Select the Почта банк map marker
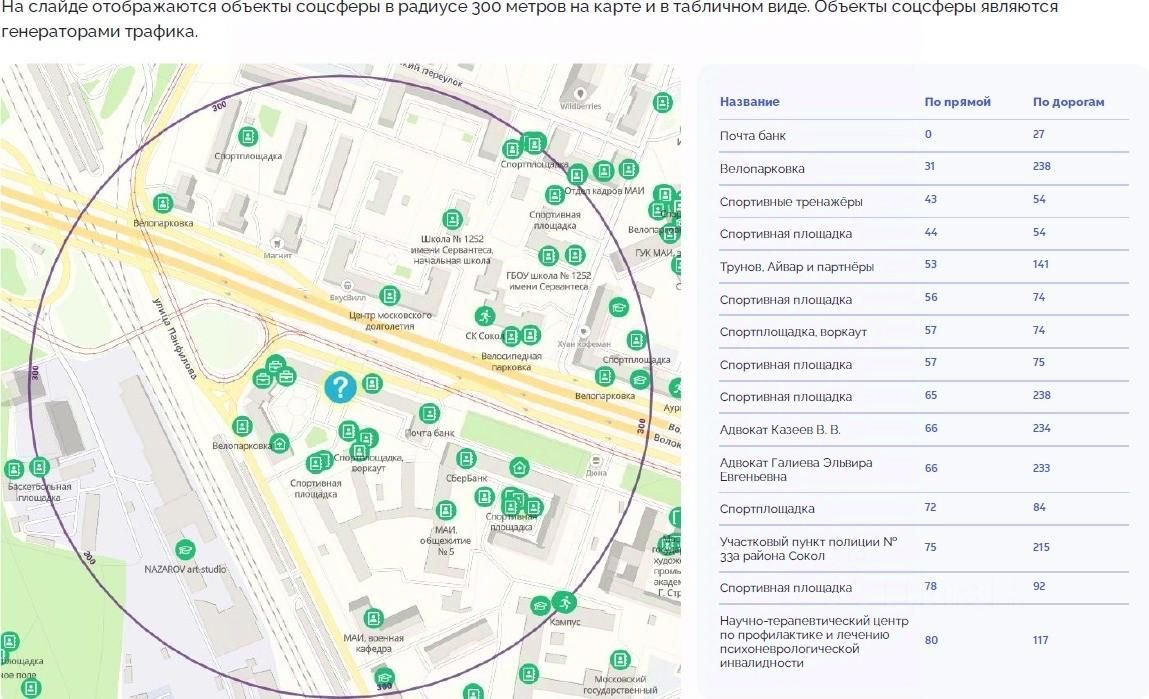 [429, 414]
